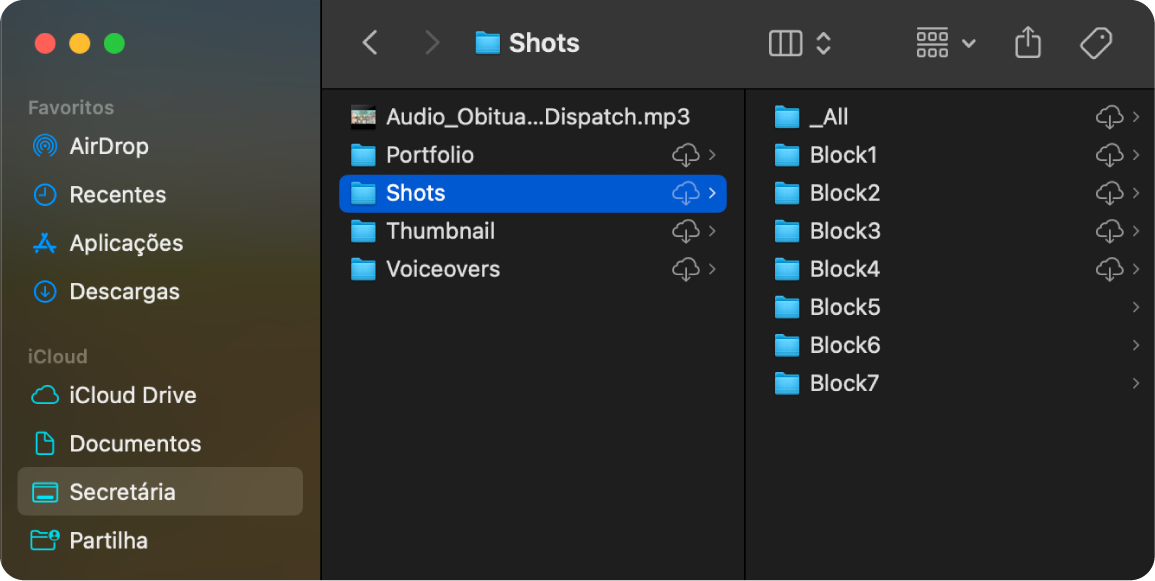Screen dimensions: 1155x581
Task: Click cloud download icon for Block1
Action: tap(1109, 155)
